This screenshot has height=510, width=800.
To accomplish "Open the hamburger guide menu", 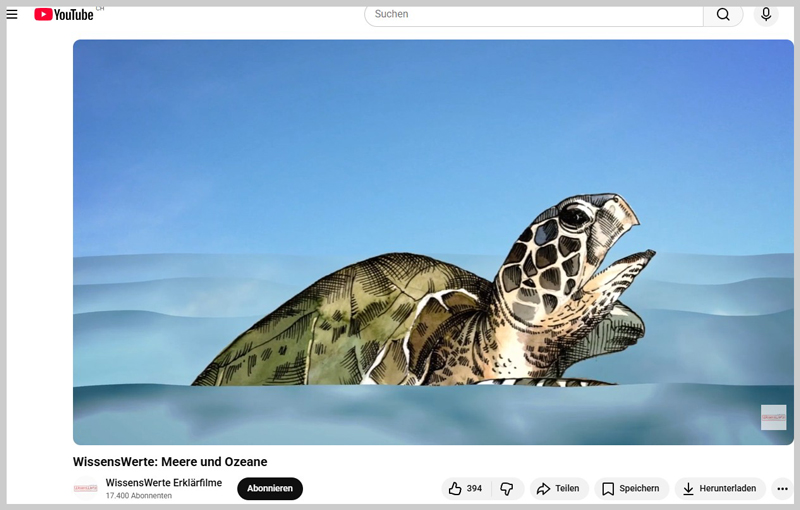I will click(x=12, y=14).
